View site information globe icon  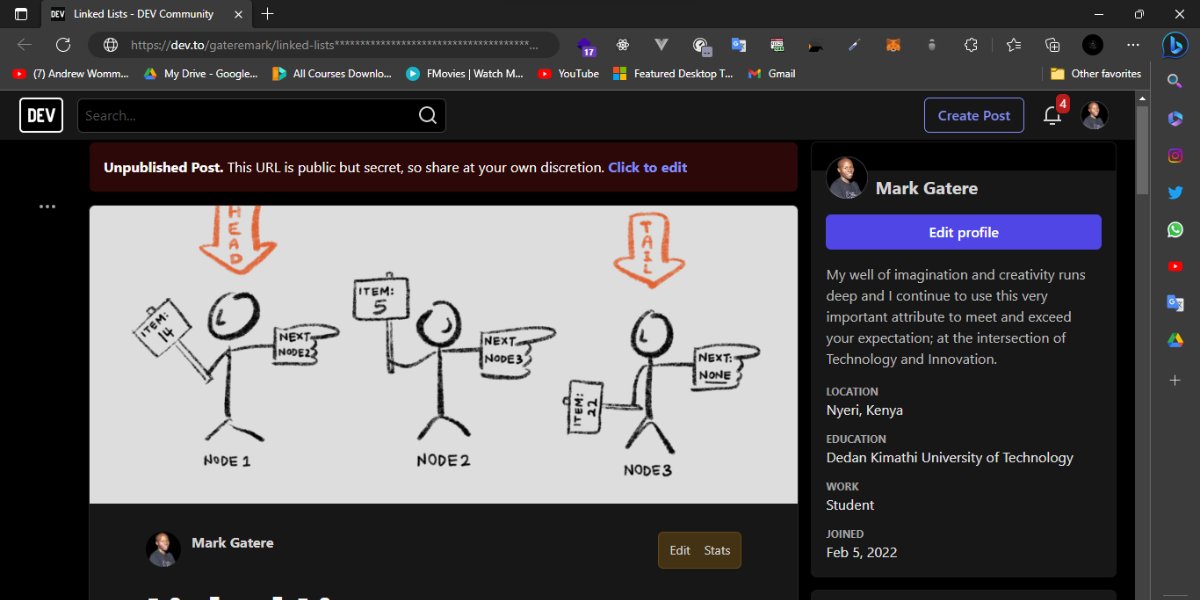110,45
